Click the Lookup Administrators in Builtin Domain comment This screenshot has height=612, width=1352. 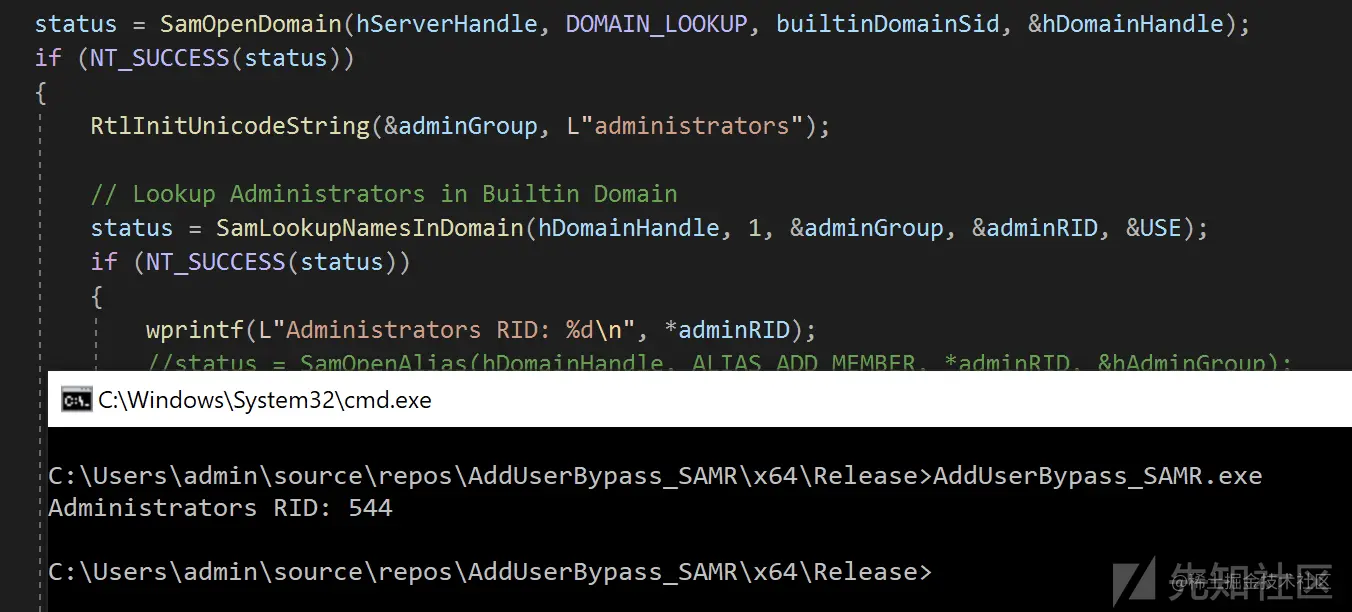click(384, 194)
